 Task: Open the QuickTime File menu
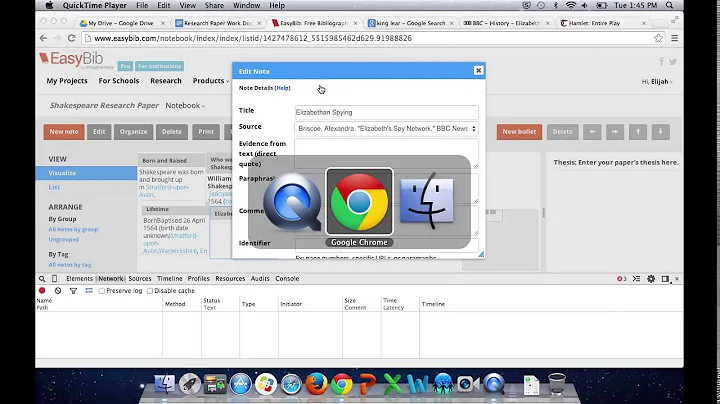point(142,6)
